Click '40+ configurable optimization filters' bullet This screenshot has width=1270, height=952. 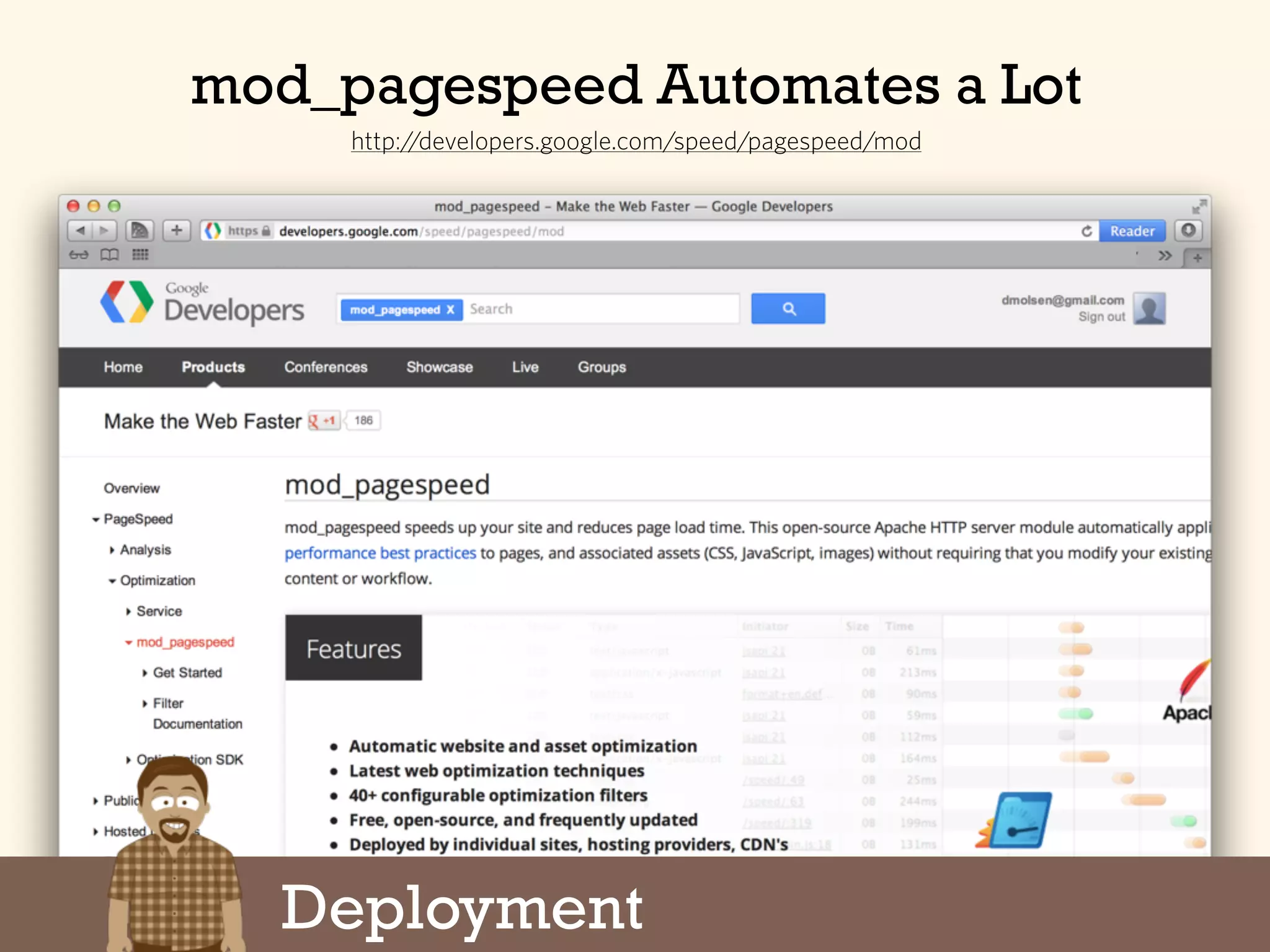(498, 795)
